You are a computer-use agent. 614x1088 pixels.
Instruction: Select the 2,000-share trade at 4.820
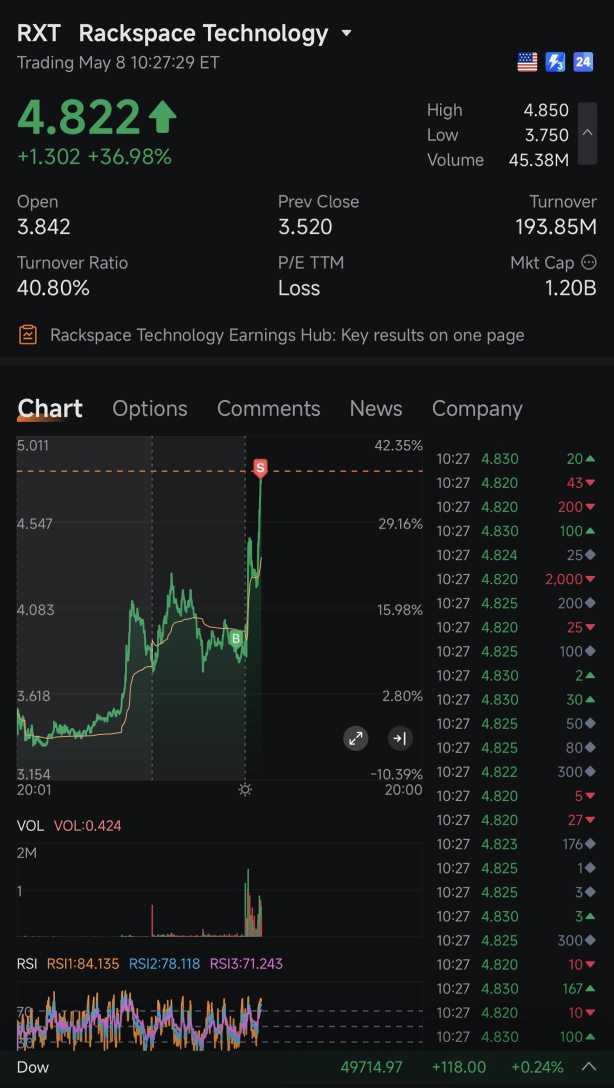pyautogui.click(x=517, y=579)
